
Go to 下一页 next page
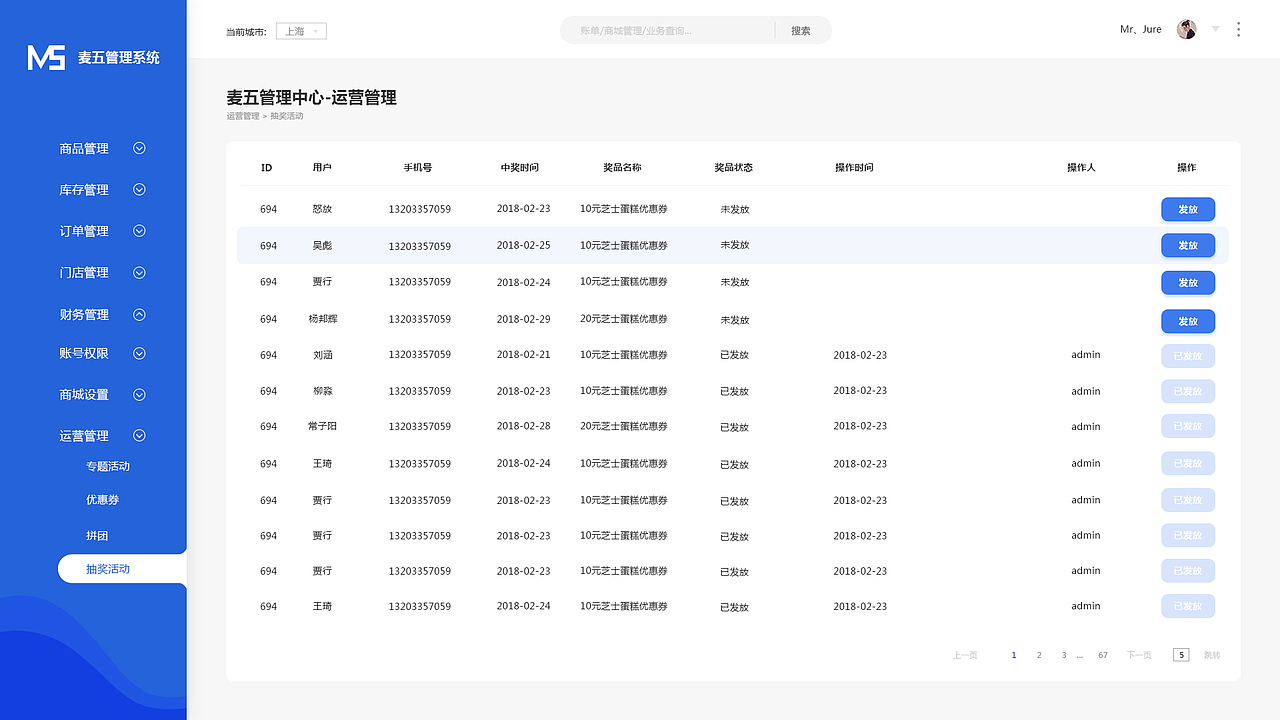point(1139,655)
